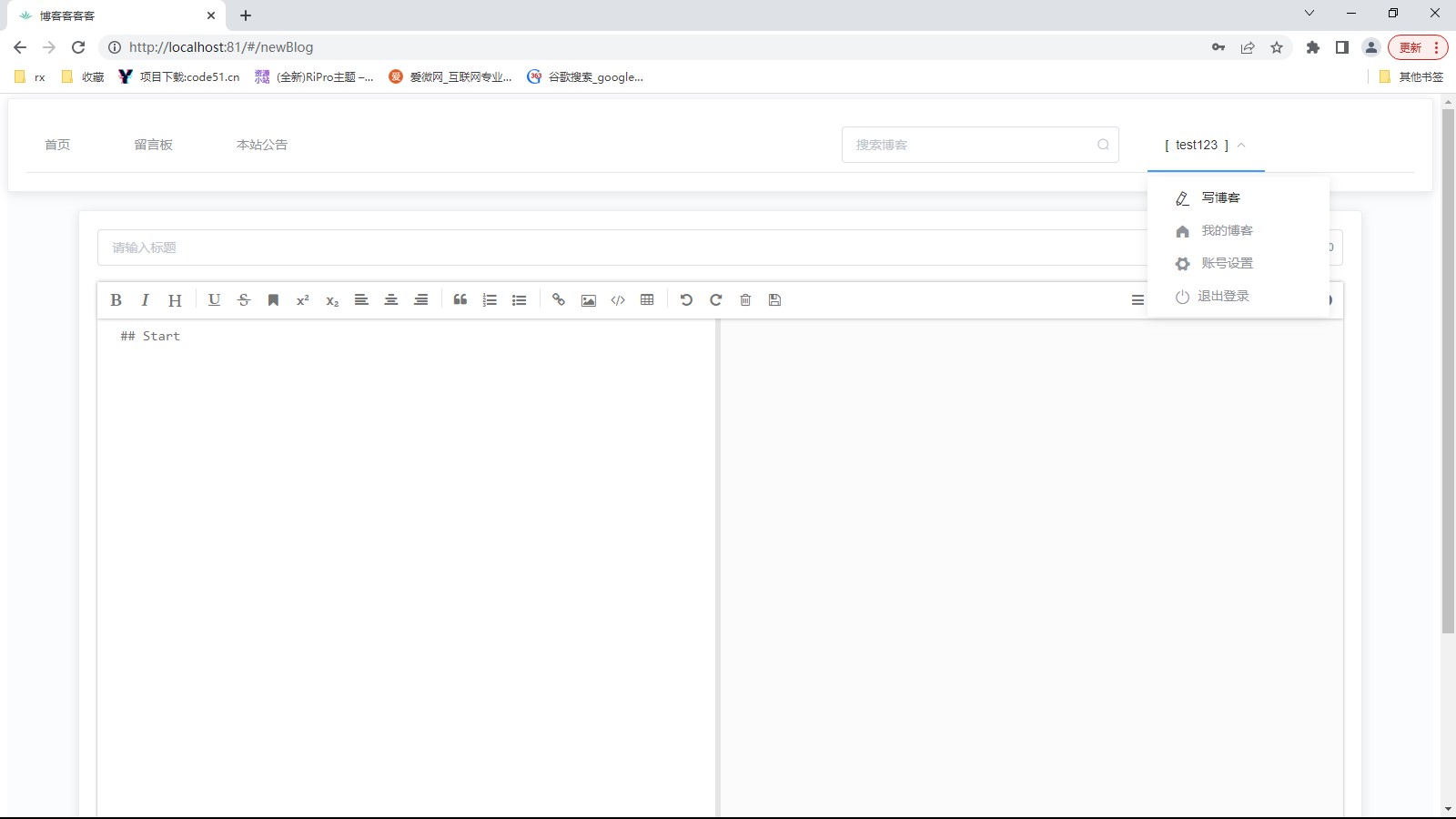Clear editor content with trash icon
1456x819 pixels.
point(745,300)
